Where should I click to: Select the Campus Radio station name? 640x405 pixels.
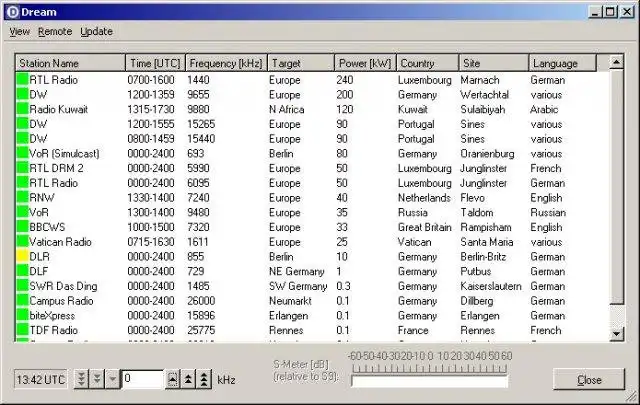coord(61,300)
